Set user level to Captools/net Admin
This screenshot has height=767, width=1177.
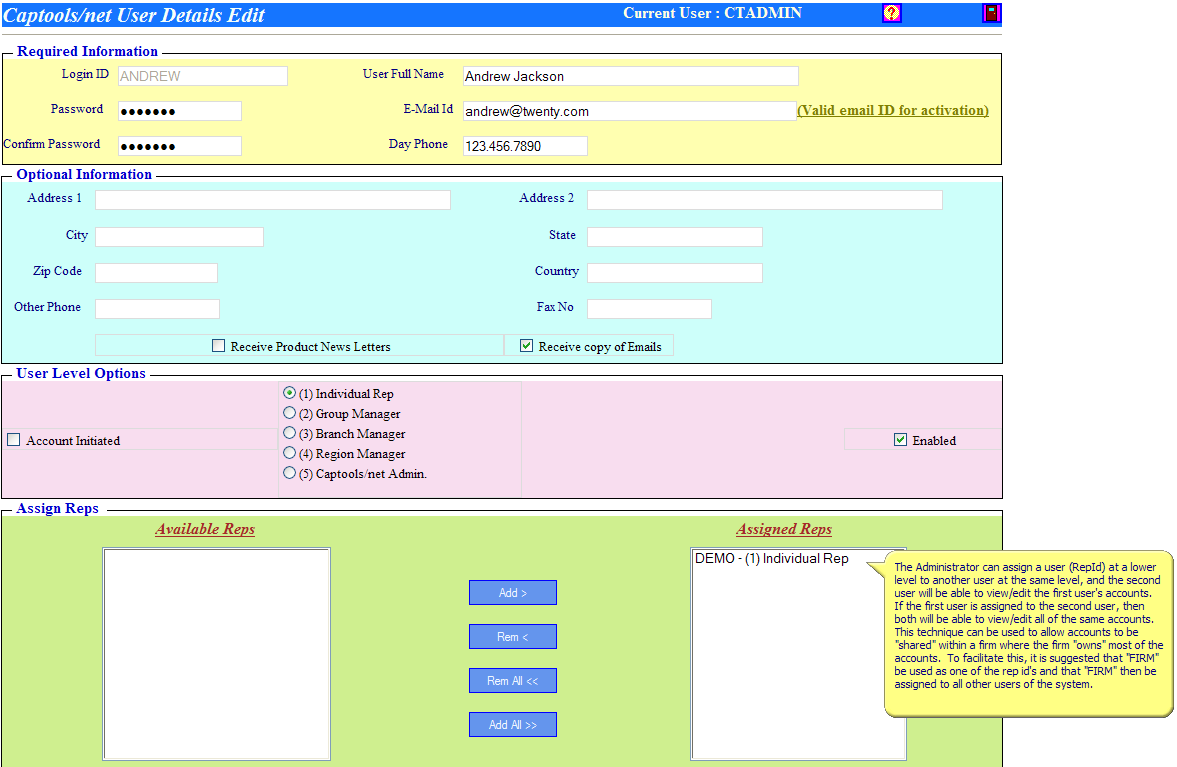pos(290,473)
